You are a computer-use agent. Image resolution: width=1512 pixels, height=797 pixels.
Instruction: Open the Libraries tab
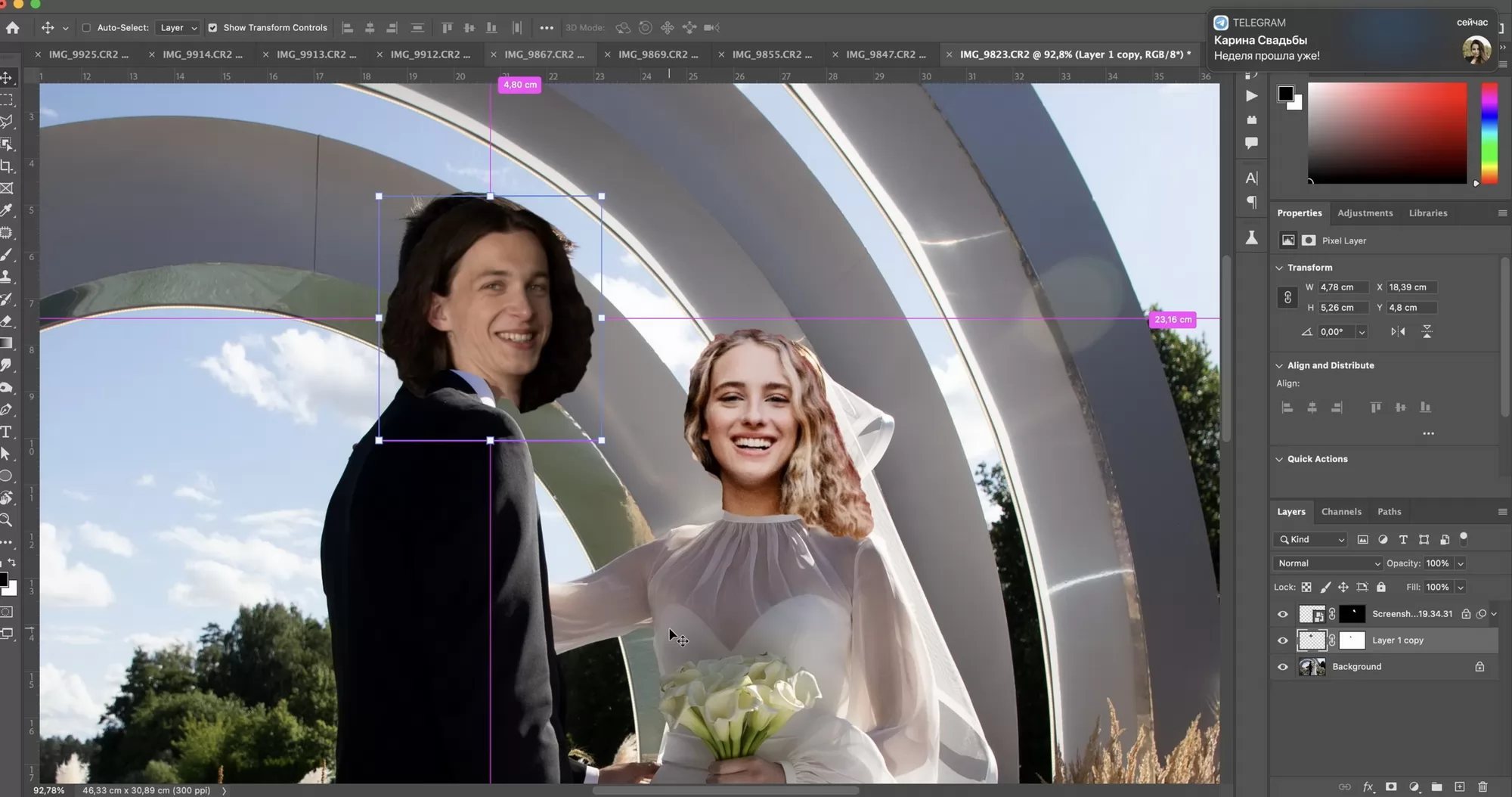1428,213
